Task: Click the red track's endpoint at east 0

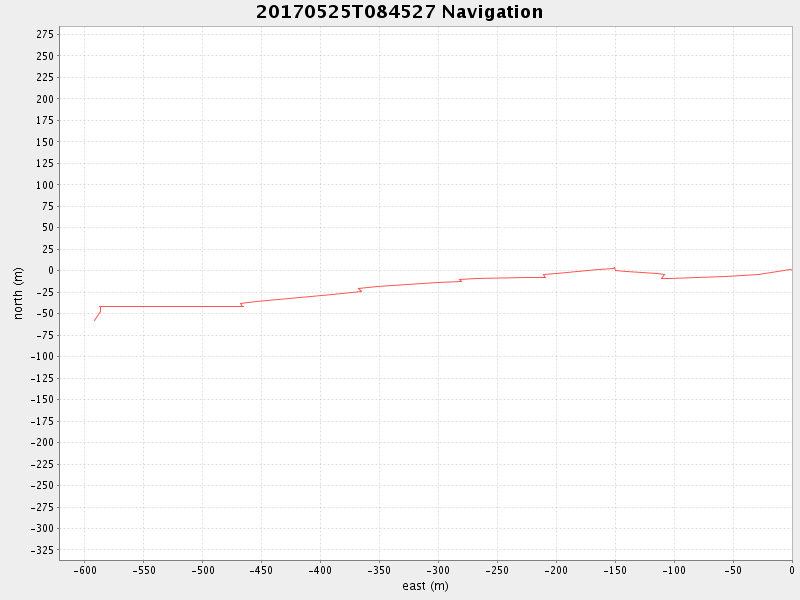Action: (791, 269)
